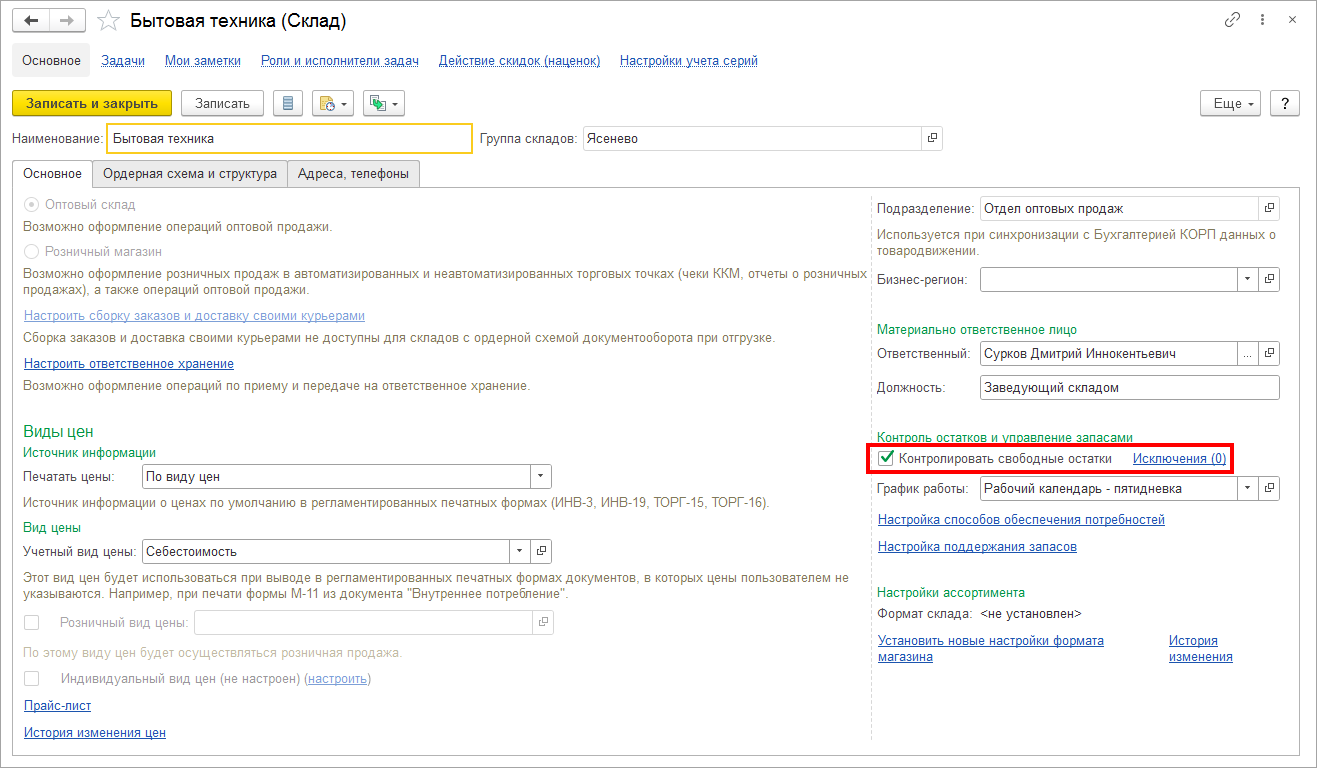
Task: Open Настройка поддержания запасов link
Action: pos(977,546)
